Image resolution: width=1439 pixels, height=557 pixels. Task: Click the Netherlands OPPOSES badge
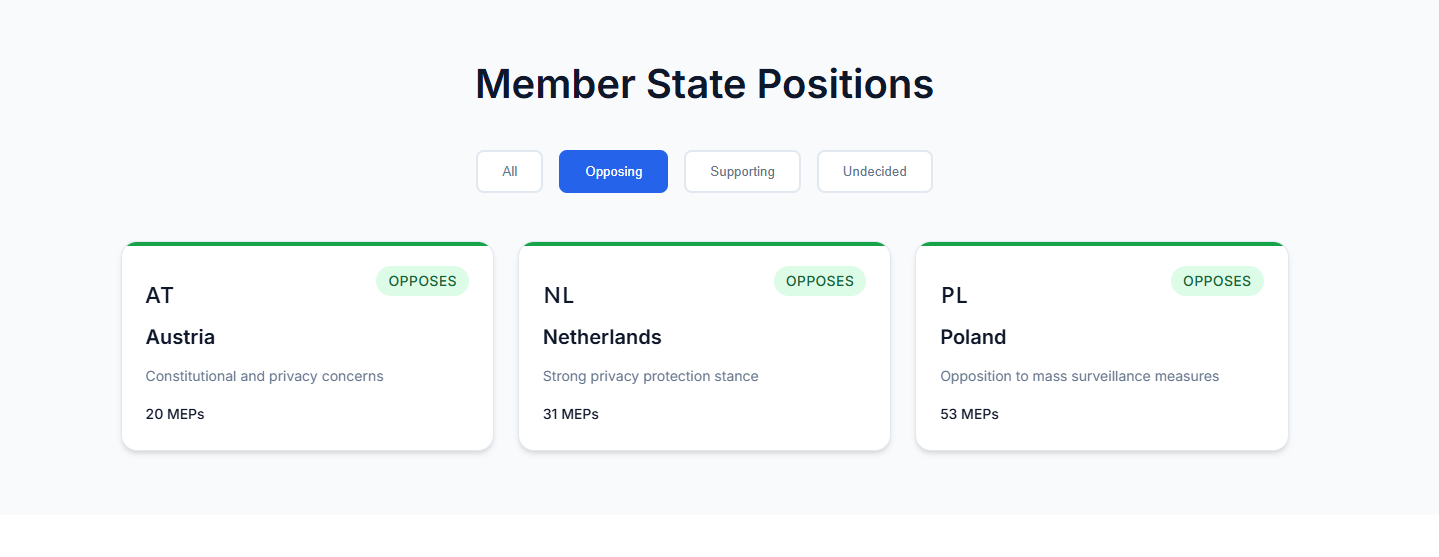tap(819, 281)
